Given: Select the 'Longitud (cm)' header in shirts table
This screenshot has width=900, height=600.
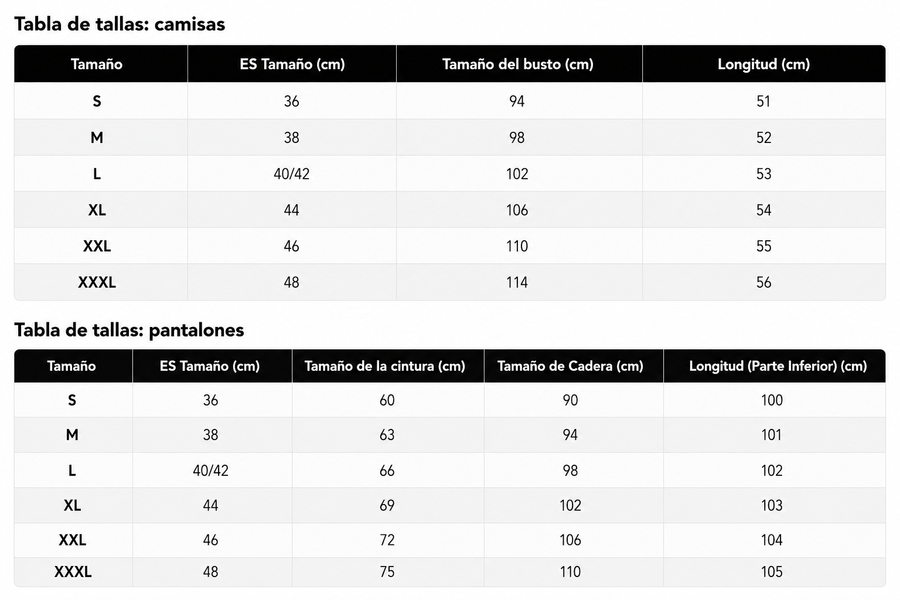Looking at the screenshot, I should [763, 64].
